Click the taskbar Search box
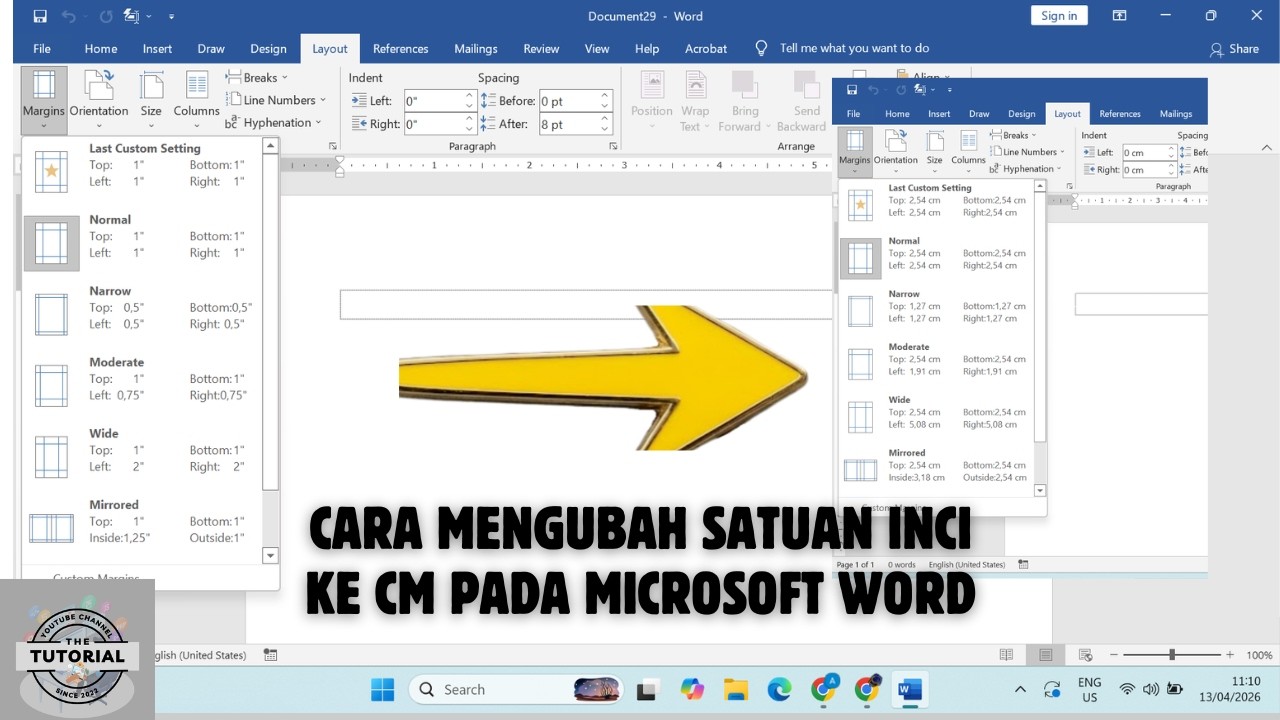 click(x=517, y=689)
